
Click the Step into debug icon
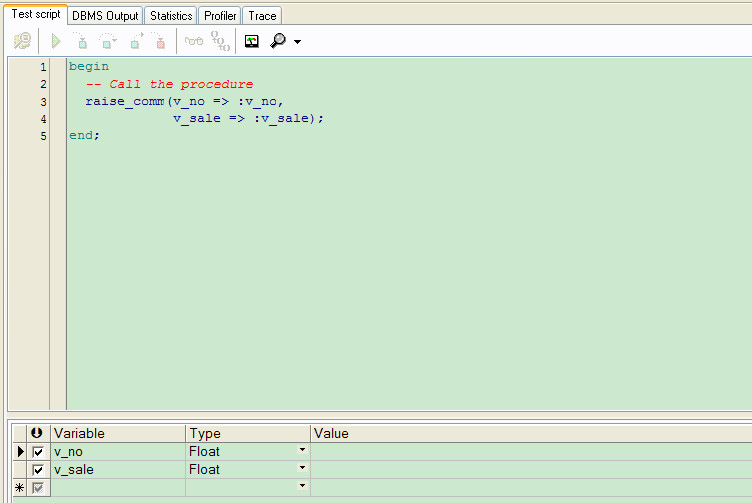click(x=81, y=41)
